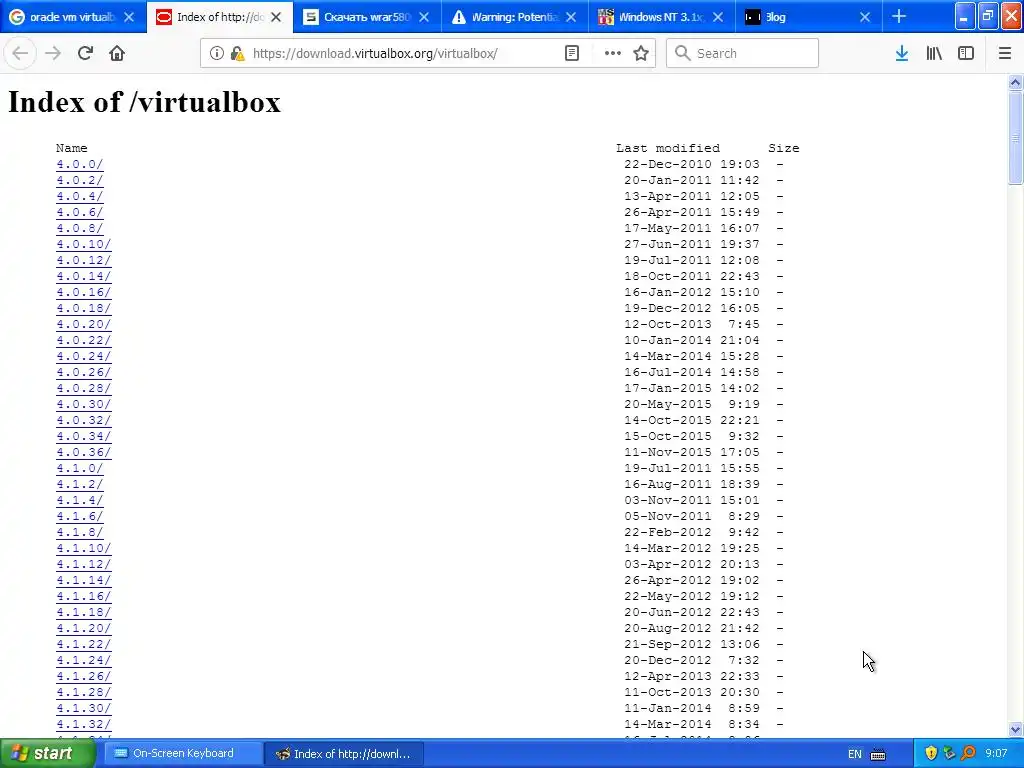
Task: Click the date '11-Nov-2015 17:05'
Action: (692, 452)
